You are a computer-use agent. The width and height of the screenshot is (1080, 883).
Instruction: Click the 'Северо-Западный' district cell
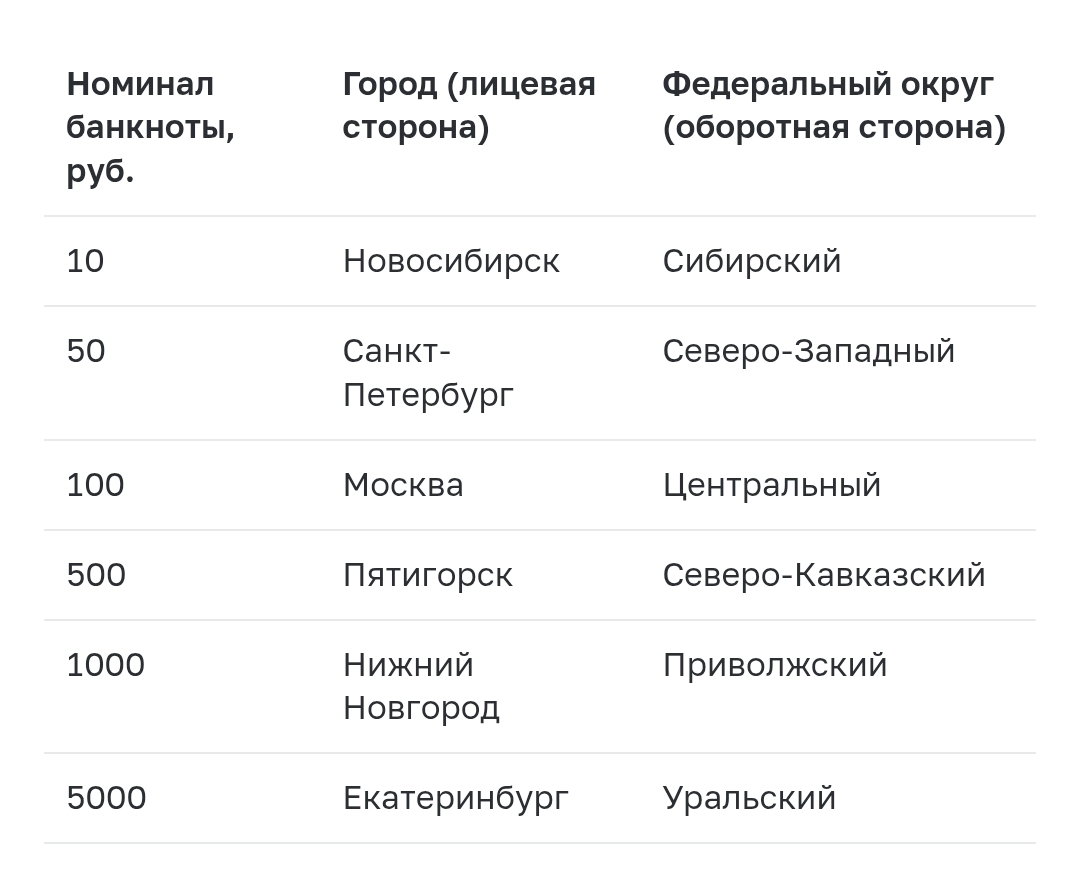(808, 351)
